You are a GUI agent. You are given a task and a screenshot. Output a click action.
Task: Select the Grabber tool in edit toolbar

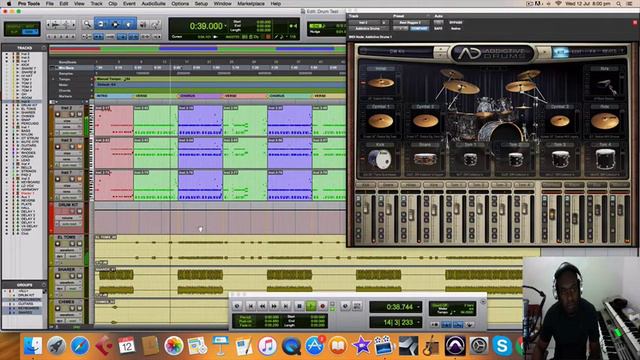pos(129,24)
